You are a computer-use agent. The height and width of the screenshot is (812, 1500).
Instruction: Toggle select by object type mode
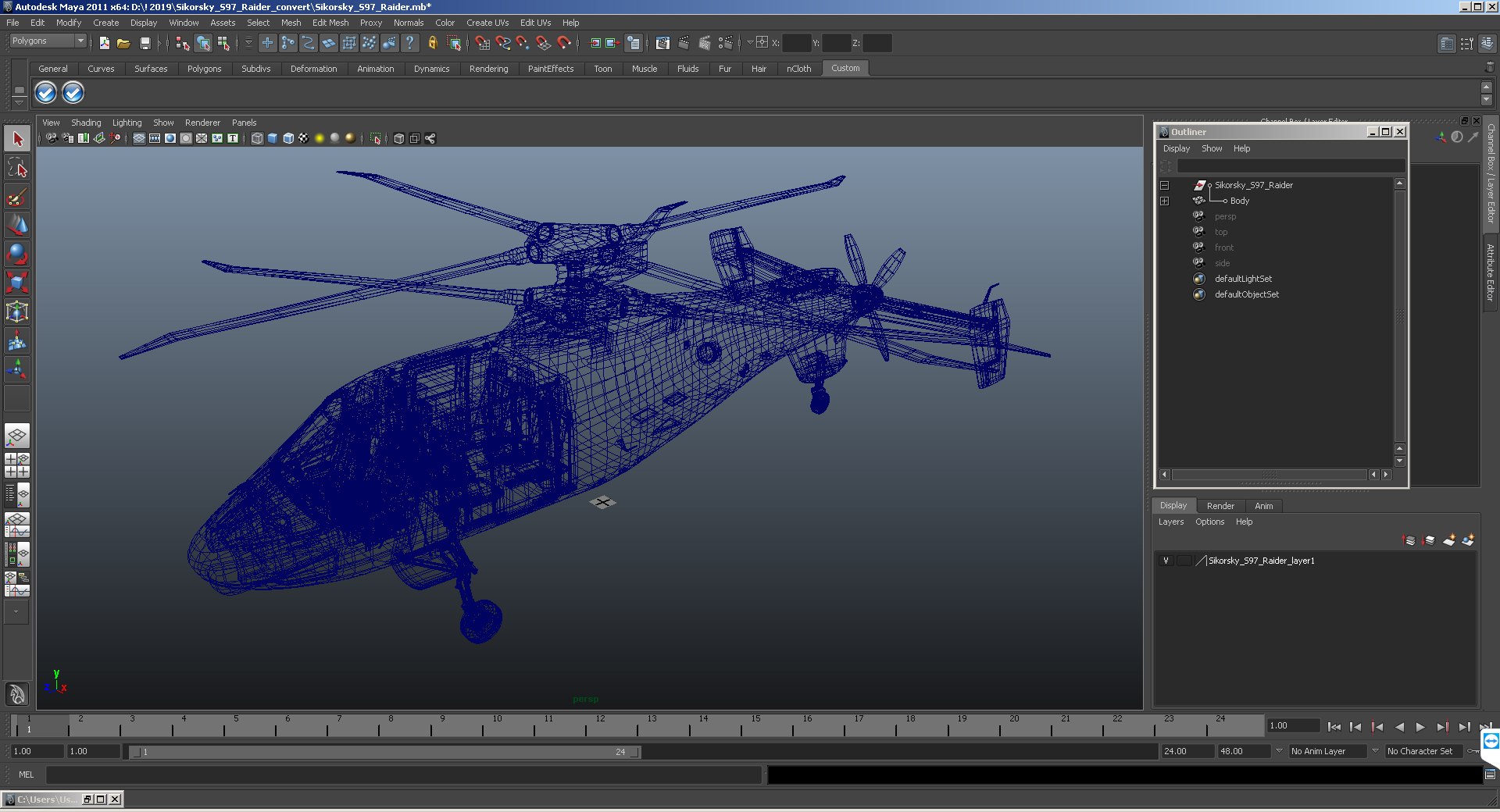(x=203, y=43)
